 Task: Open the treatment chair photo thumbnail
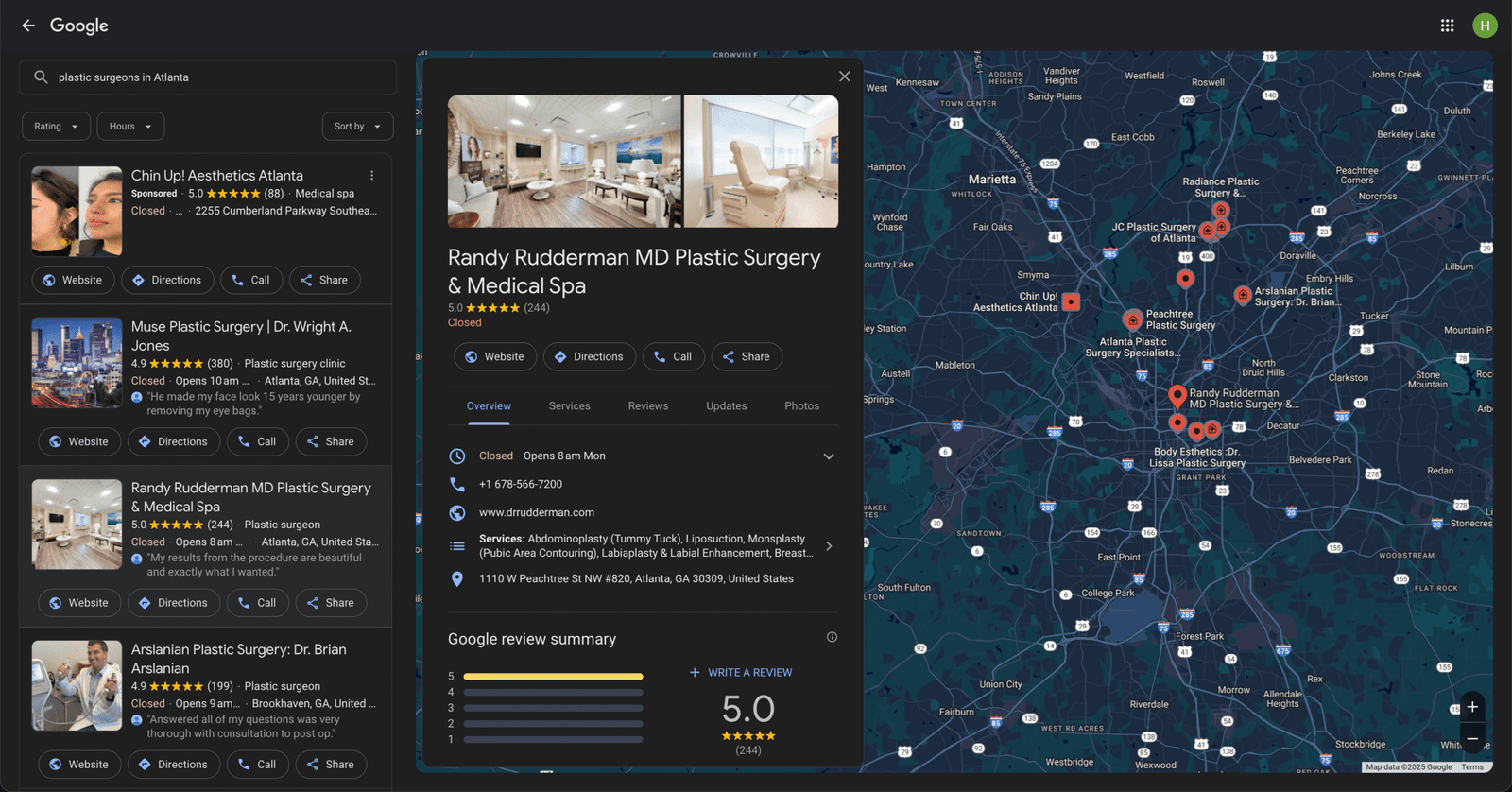coord(761,162)
